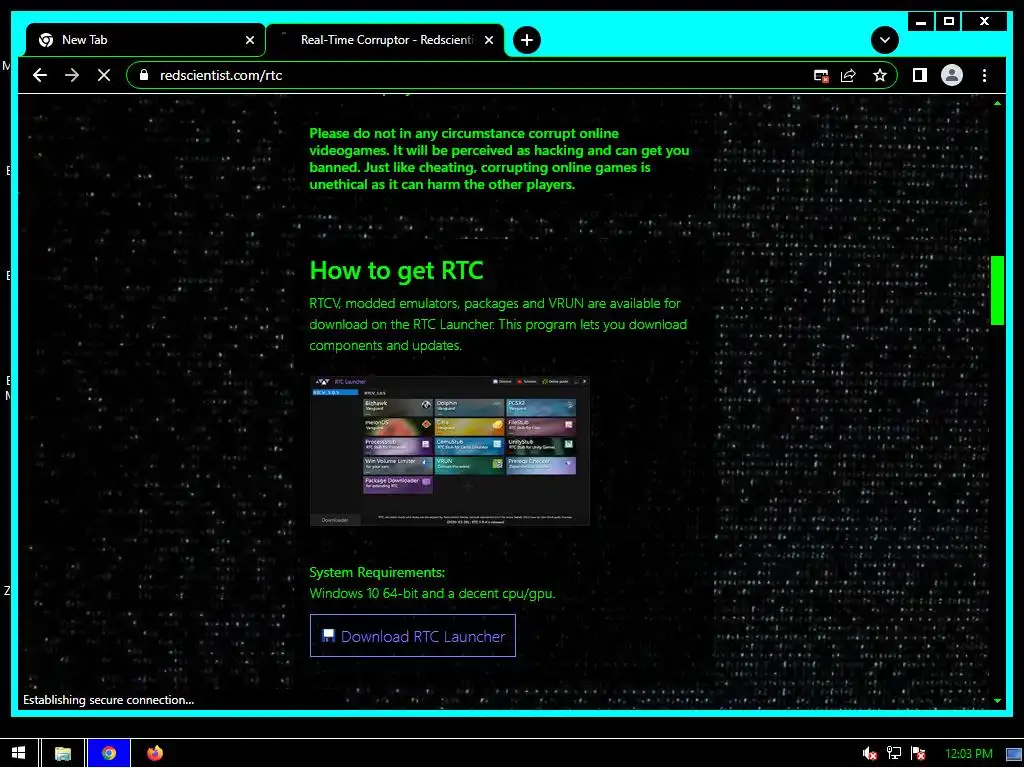Open a new browser tab
This screenshot has width=1024, height=768.
pyautogui.click(x=526, y=40)
